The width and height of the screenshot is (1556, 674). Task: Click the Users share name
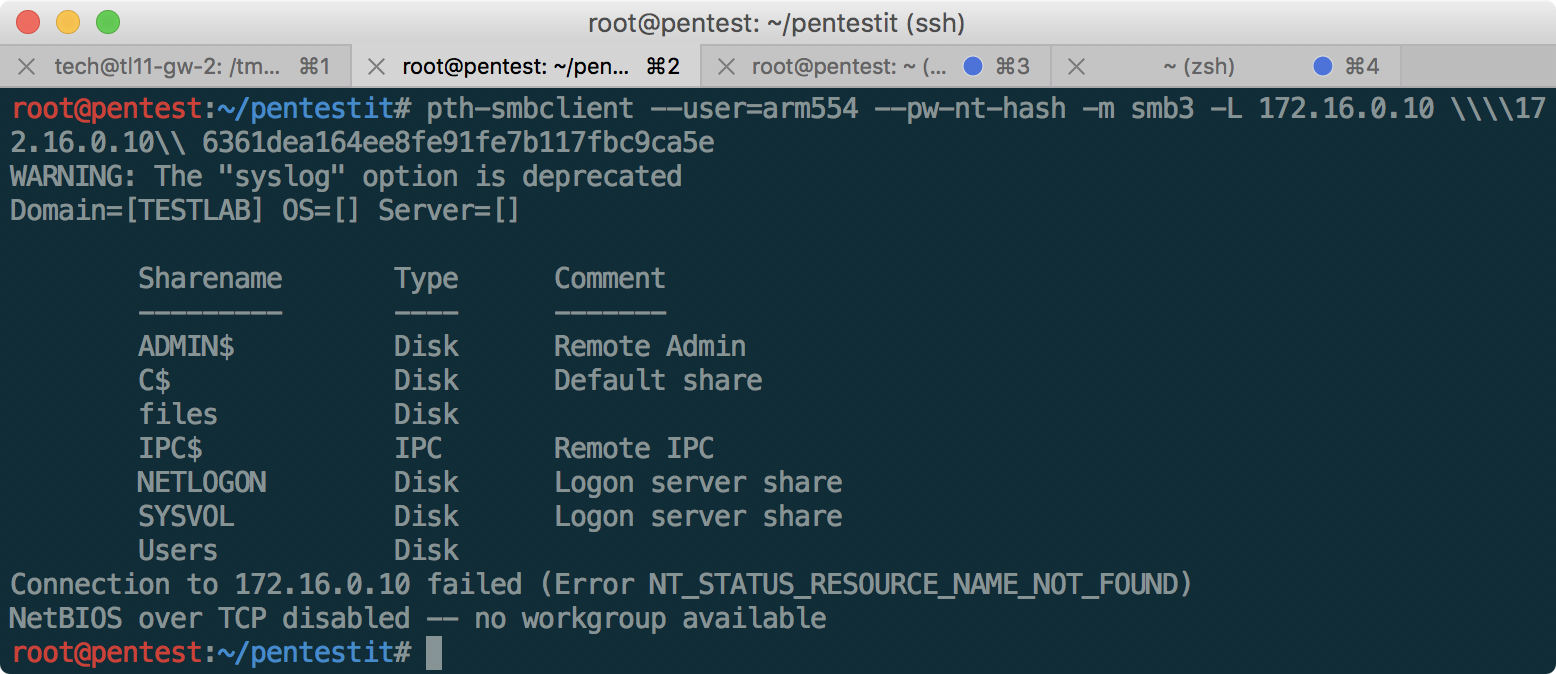click(178, 550)
